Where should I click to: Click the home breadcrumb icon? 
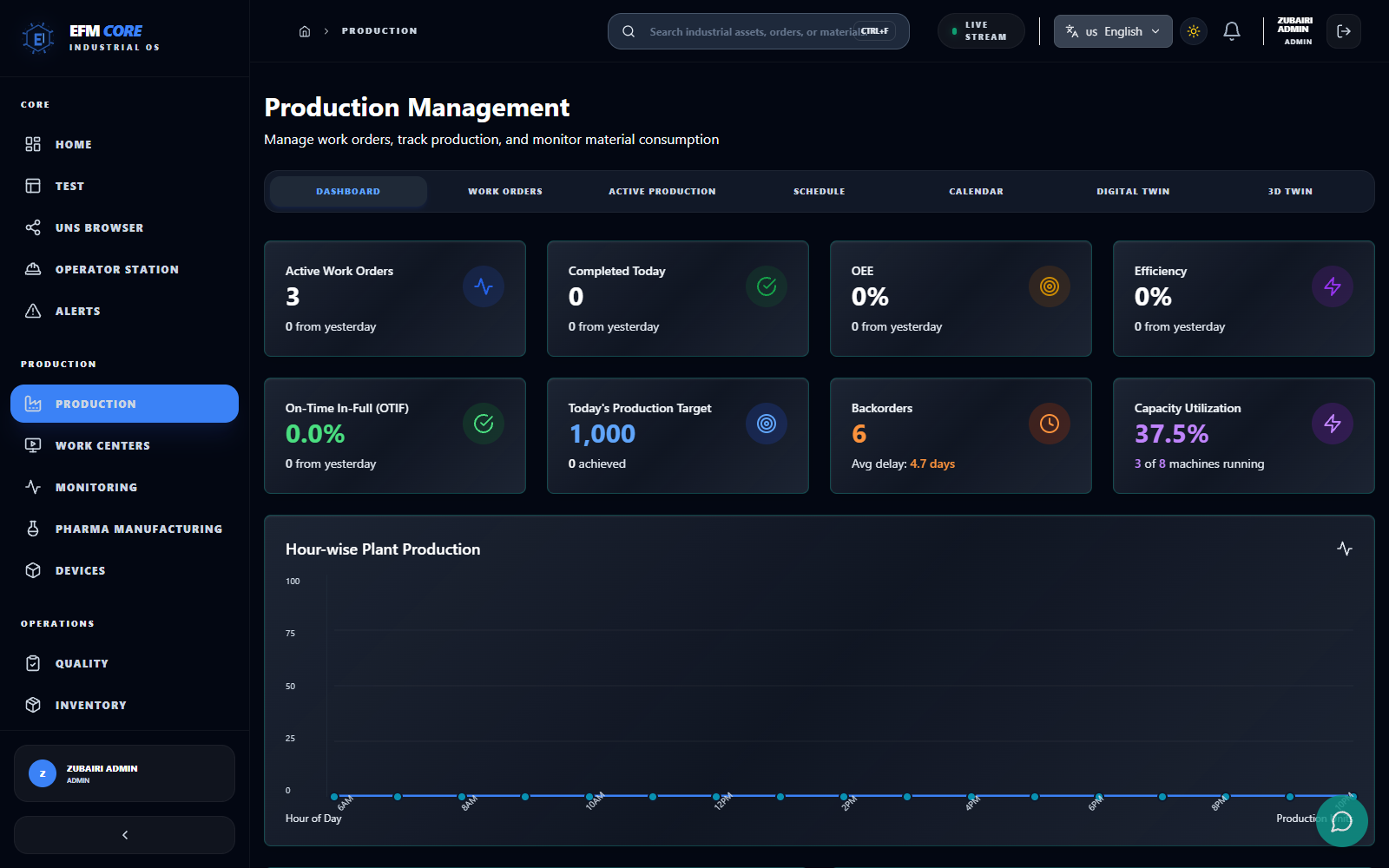coord(305,30)
